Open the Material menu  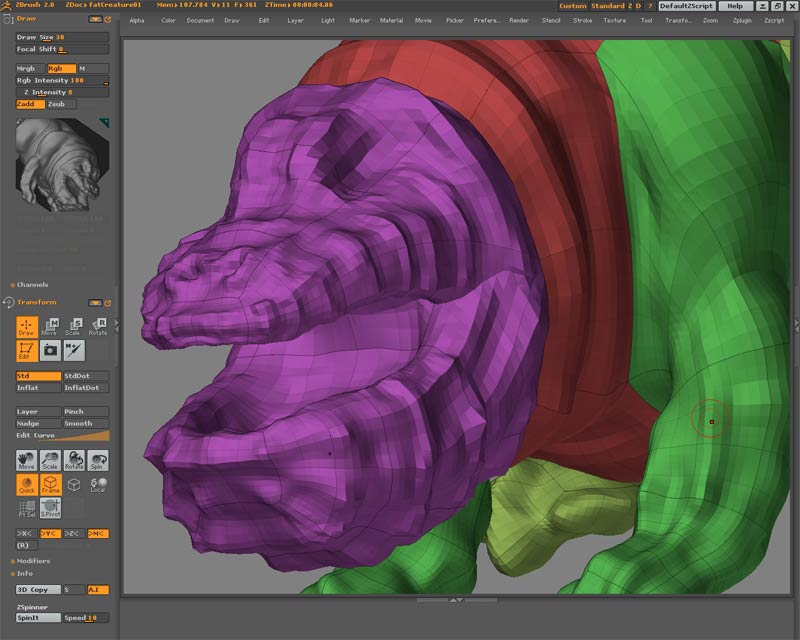(391, 20)
